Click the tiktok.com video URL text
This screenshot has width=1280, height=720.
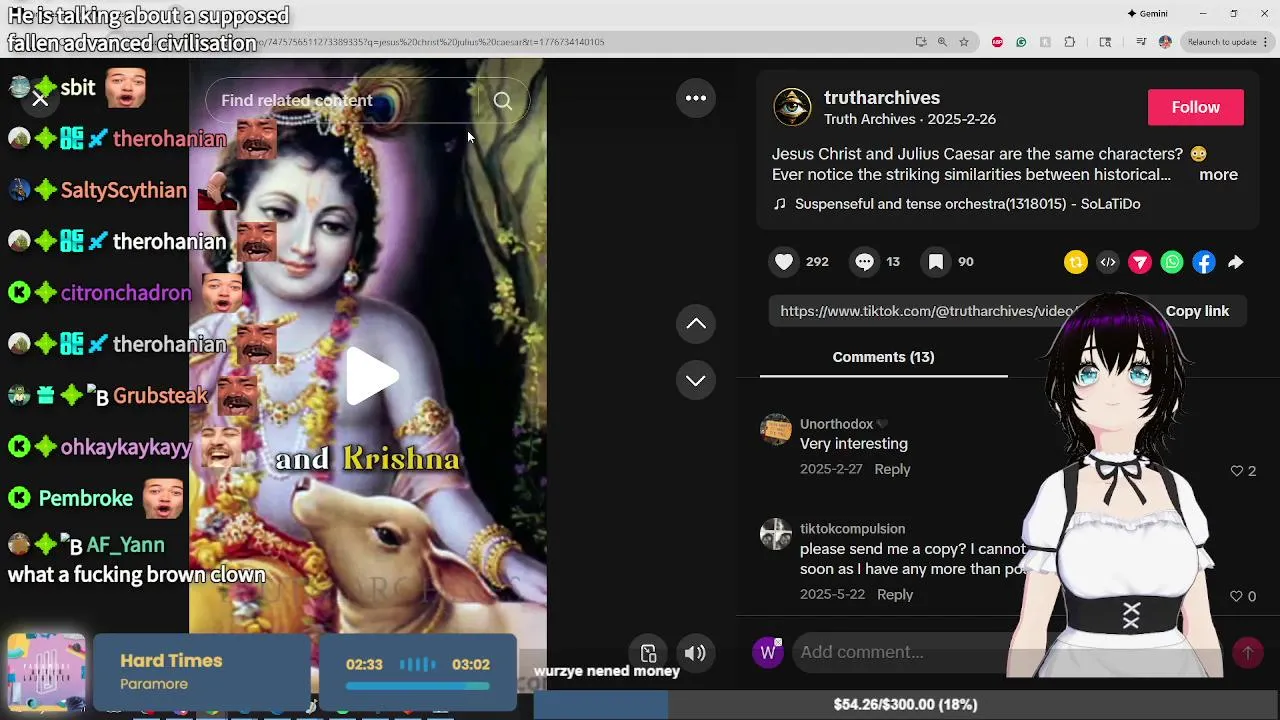tap(926, 311)
